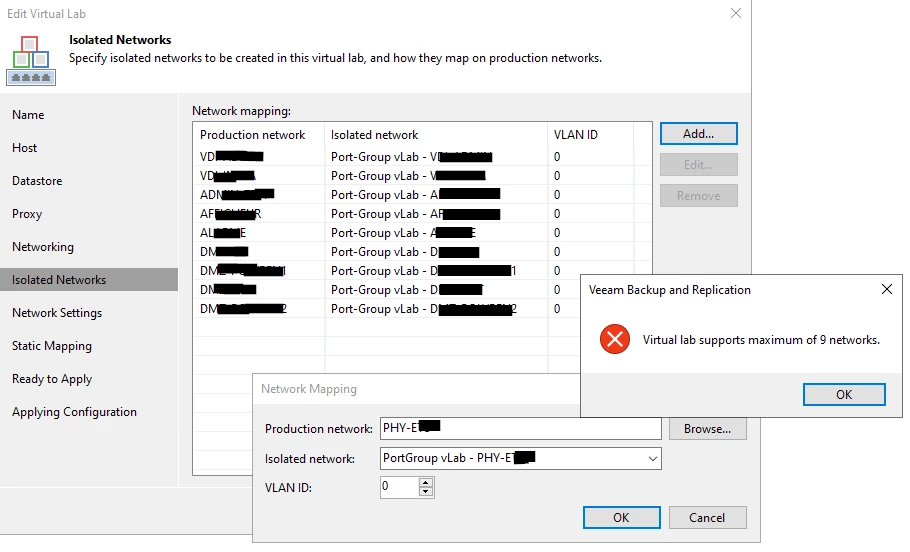Click the Production network text field
This screenshot has width=910, height=552.
521,428
